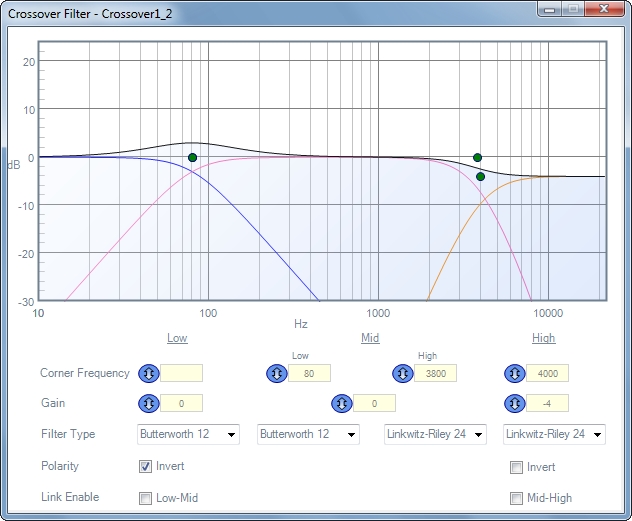Click the High gain spinner icon
The image size is (632, 521).
tap(514, 403)
